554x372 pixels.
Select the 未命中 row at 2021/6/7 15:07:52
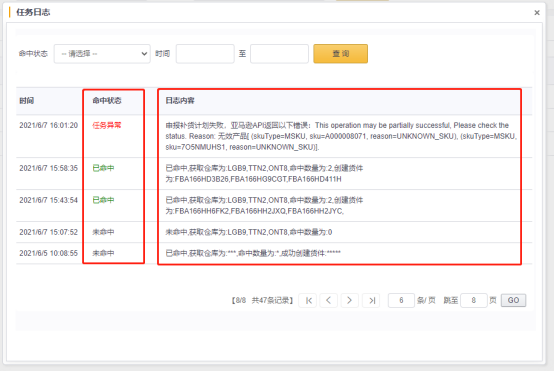point(274,232)
